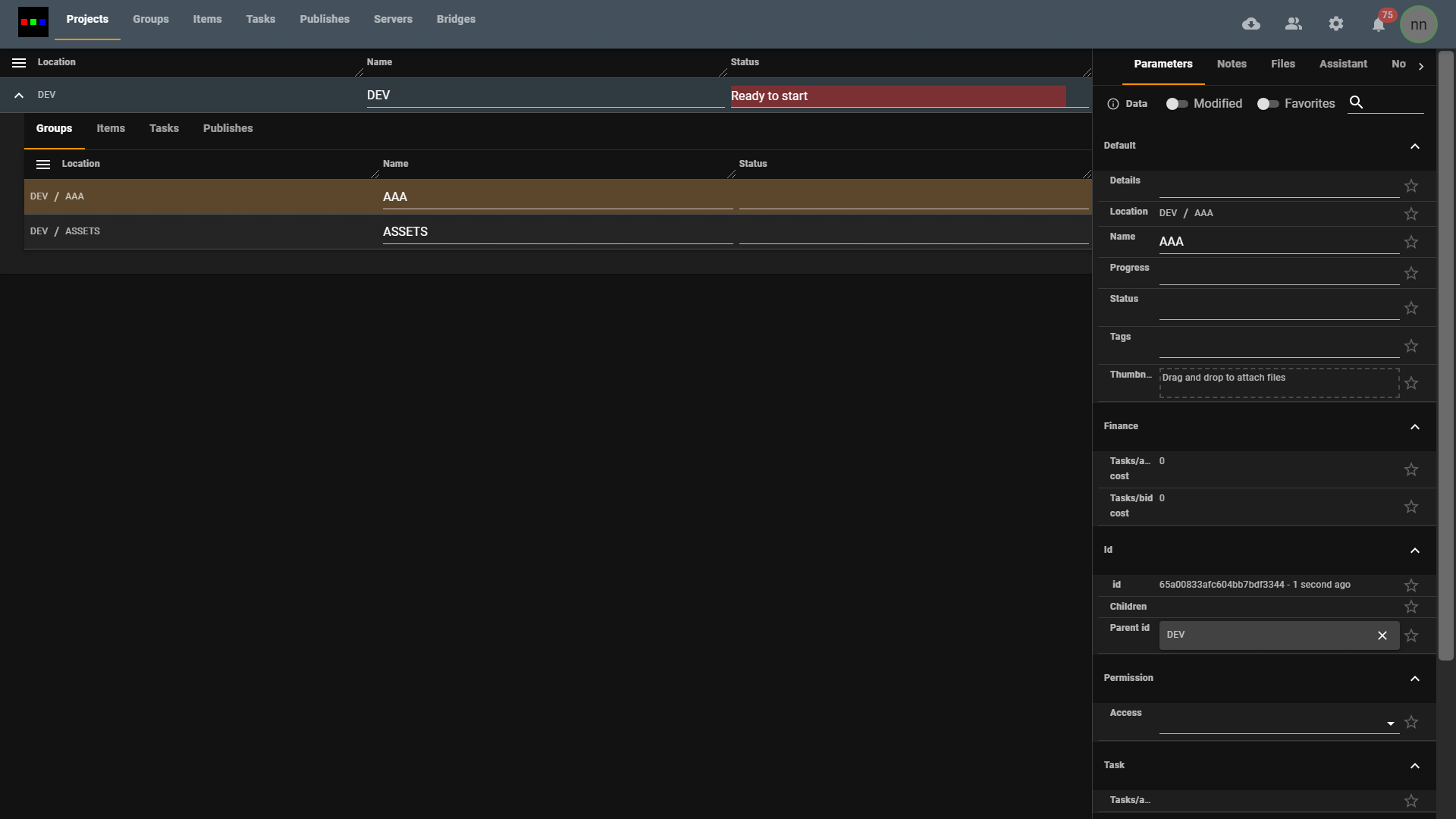Screen dimensions: 1456x819
Task: Open the Servers menu item
Action: (x=393, y=20)
